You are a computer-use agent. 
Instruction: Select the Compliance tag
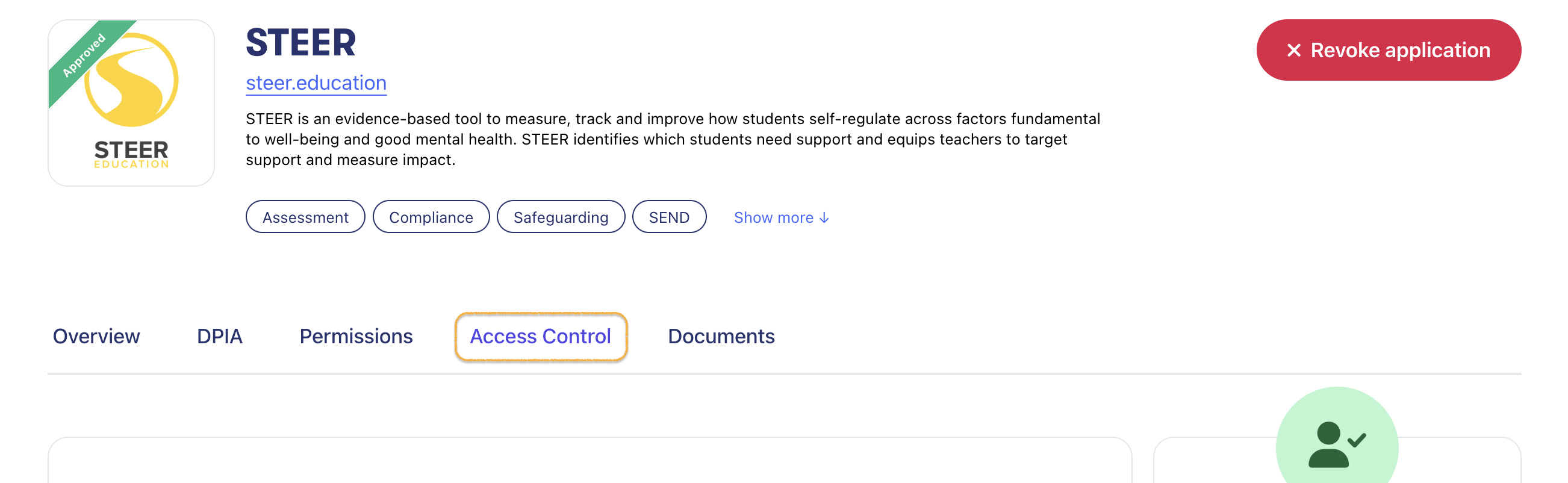[x=431, y=217]
